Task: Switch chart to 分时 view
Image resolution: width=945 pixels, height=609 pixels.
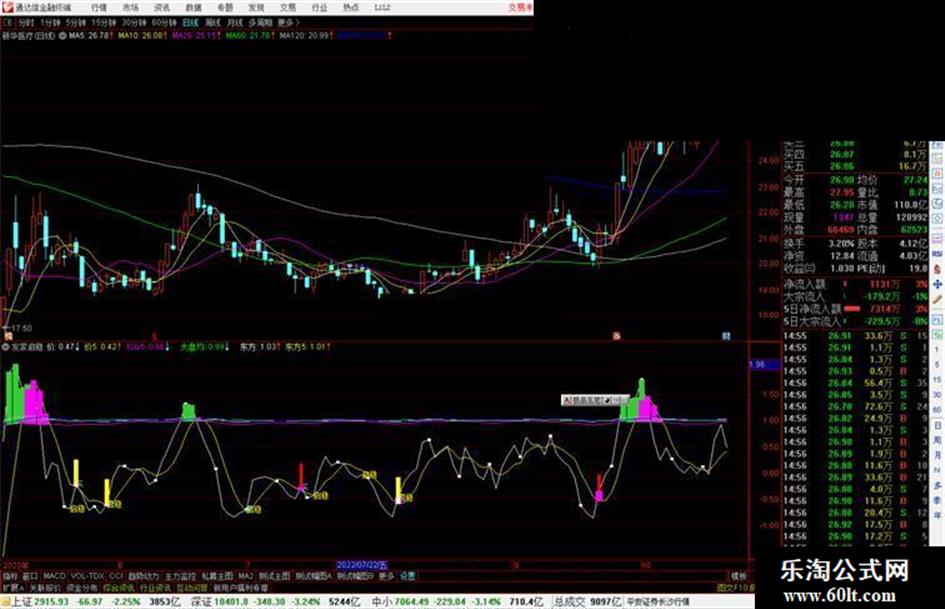Action: [x=26, y=22]
